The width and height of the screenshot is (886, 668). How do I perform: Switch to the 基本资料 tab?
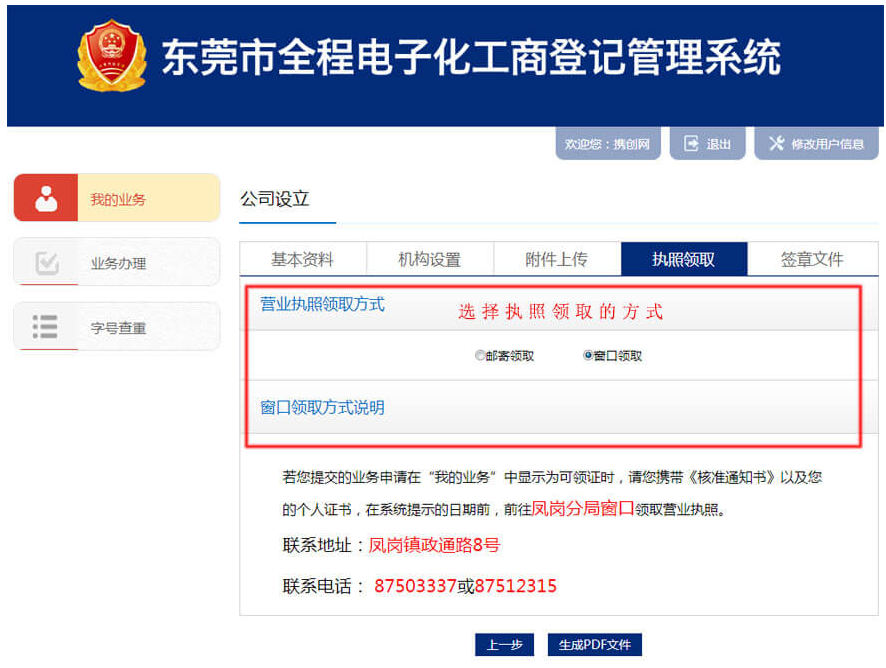[x=302, y=258]
